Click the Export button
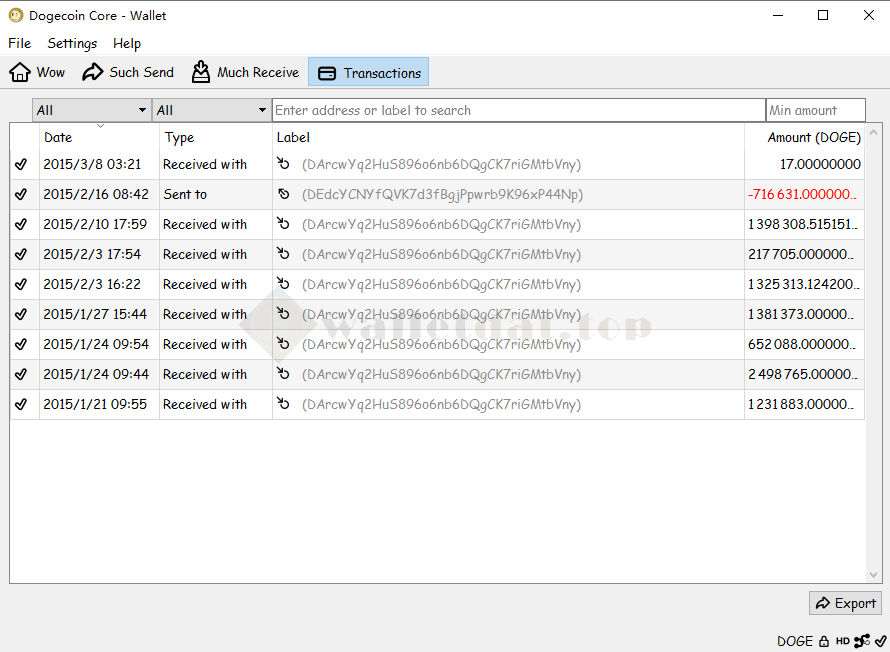This screenshot has height=652, width=890. click(x=845, y=603)
